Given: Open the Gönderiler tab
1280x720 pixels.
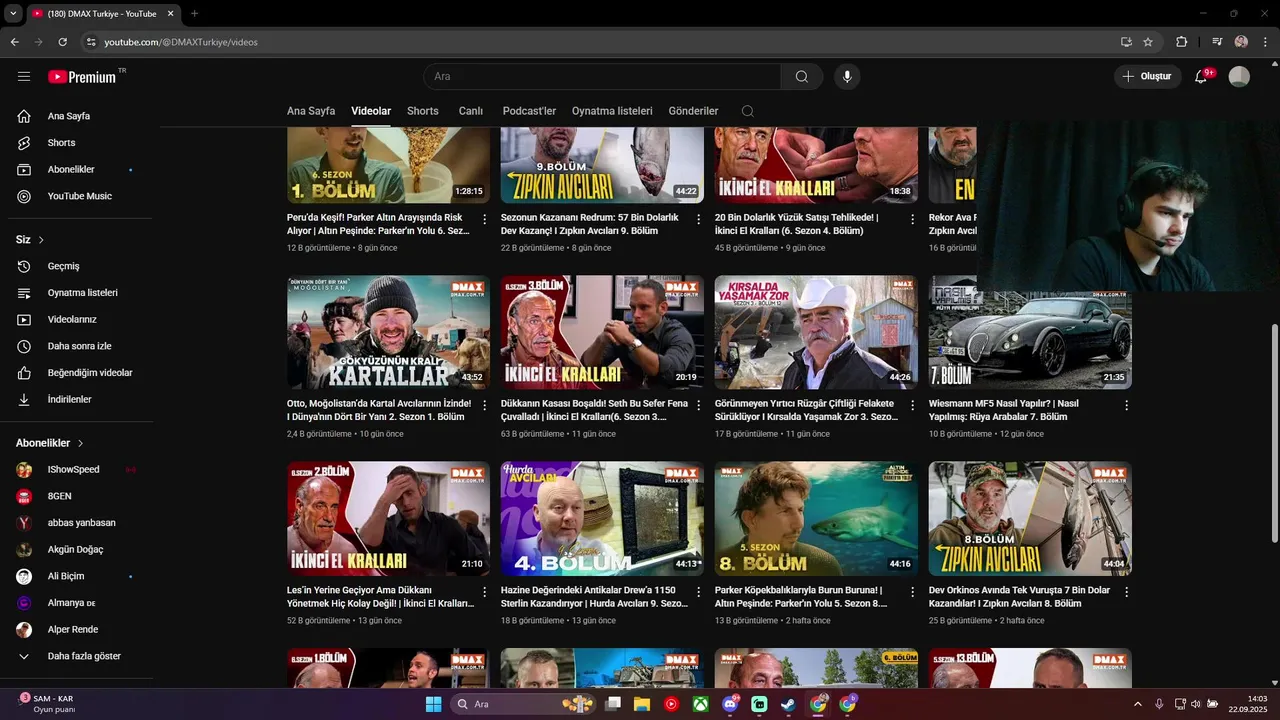Looking at the screenshot, I should click(693, 111).
